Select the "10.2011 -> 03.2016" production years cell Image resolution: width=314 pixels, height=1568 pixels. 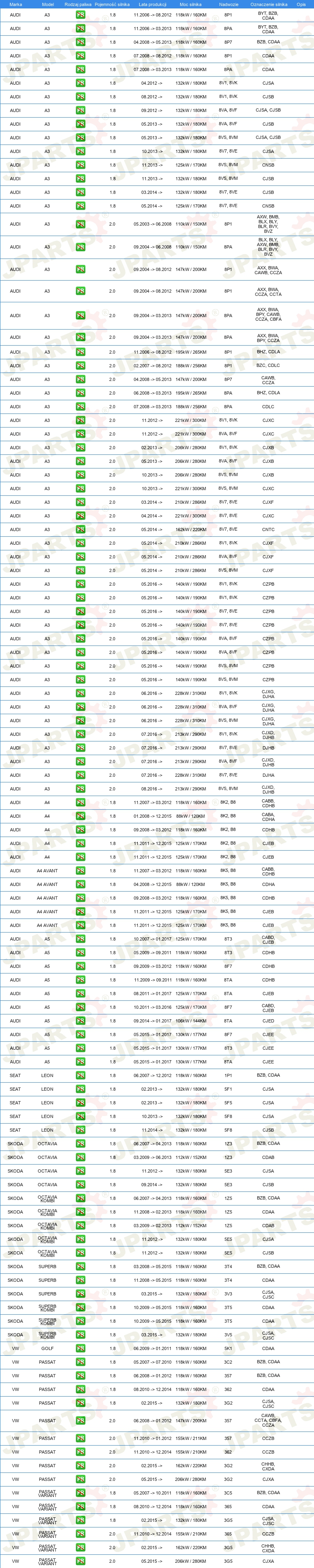coord(152,1007)
